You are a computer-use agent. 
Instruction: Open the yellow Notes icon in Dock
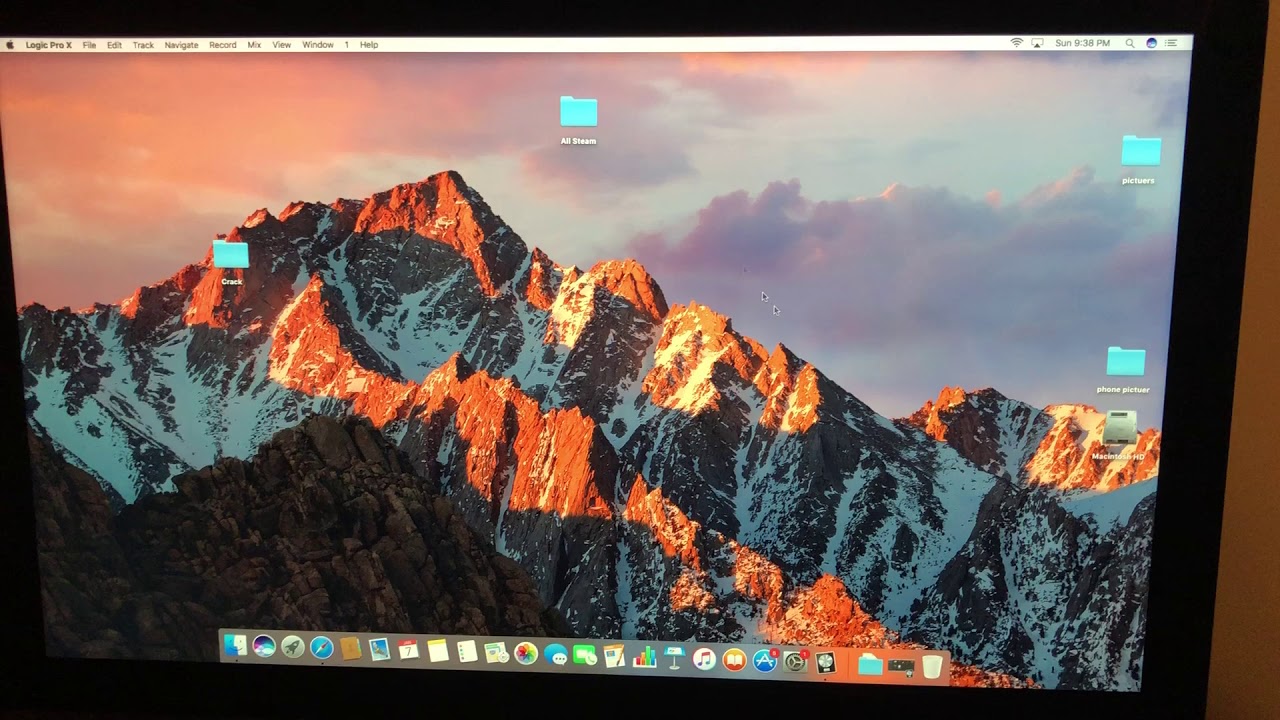point(437,651)
